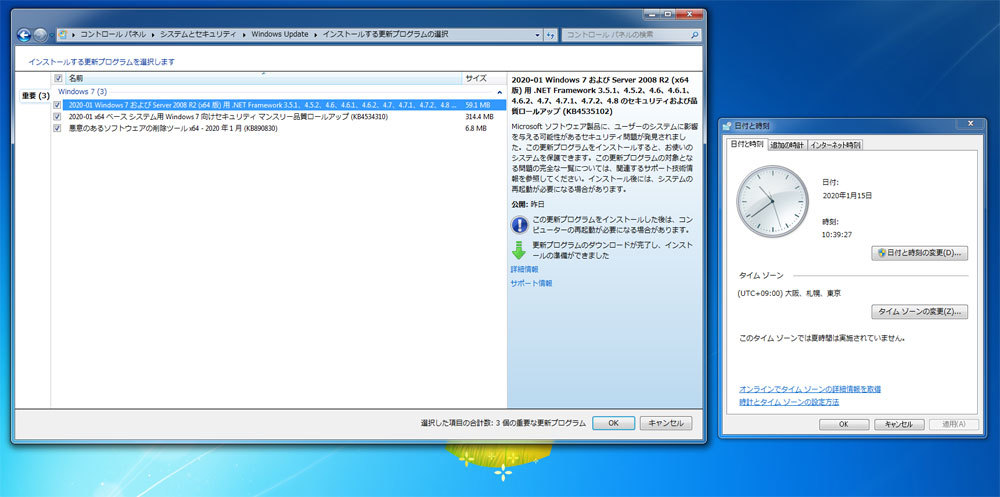Click the インストールする更新プログラムを選択します heading
This screenshot has width=1000, height=497.
tap(101, 62)
